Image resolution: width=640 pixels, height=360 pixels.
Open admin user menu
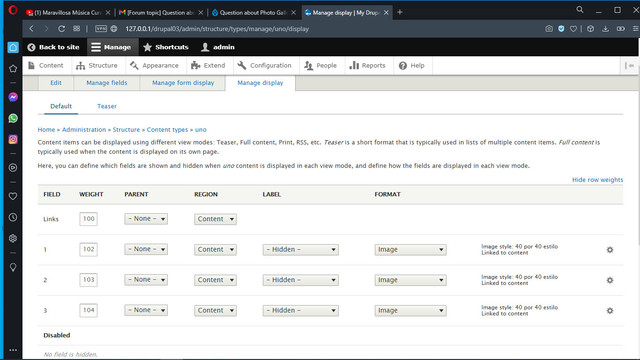[218, 47]
